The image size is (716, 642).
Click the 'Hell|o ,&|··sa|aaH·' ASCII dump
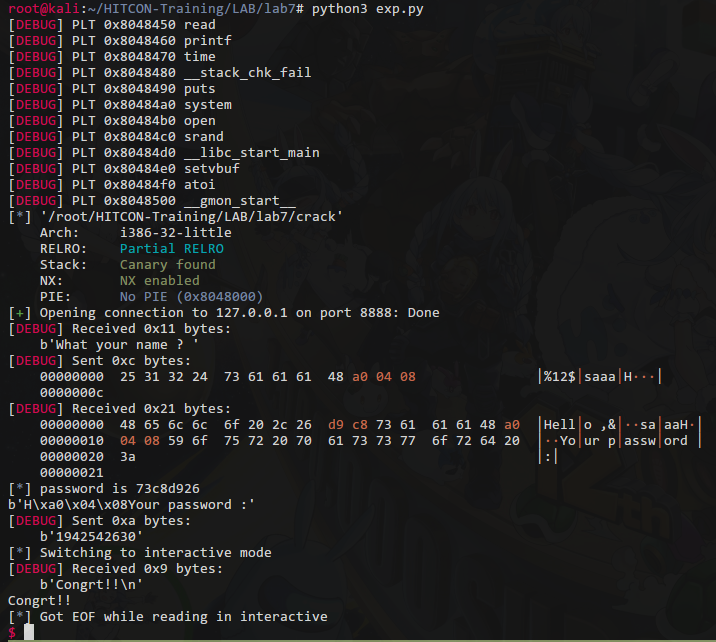point(620,425)
